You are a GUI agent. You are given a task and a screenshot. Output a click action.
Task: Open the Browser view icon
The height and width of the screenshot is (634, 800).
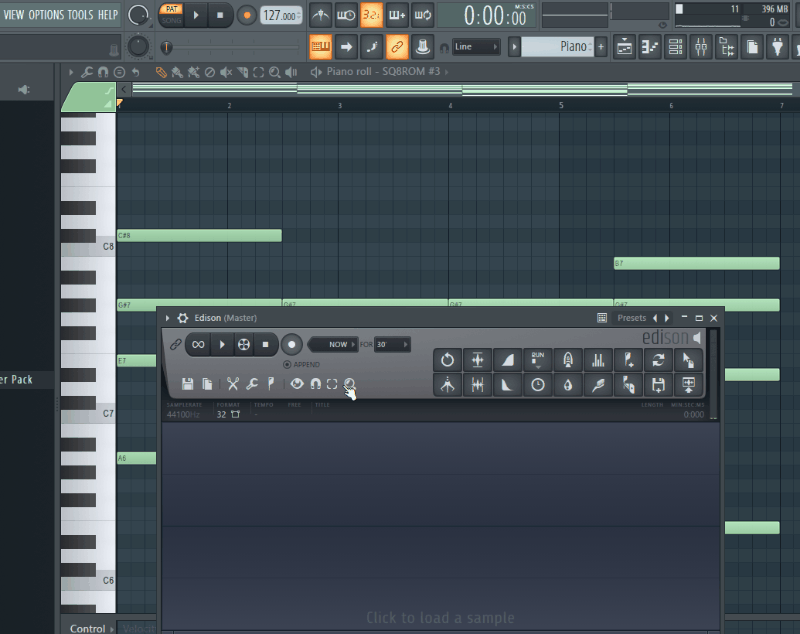pyautogui.click(x=727, y=47)
